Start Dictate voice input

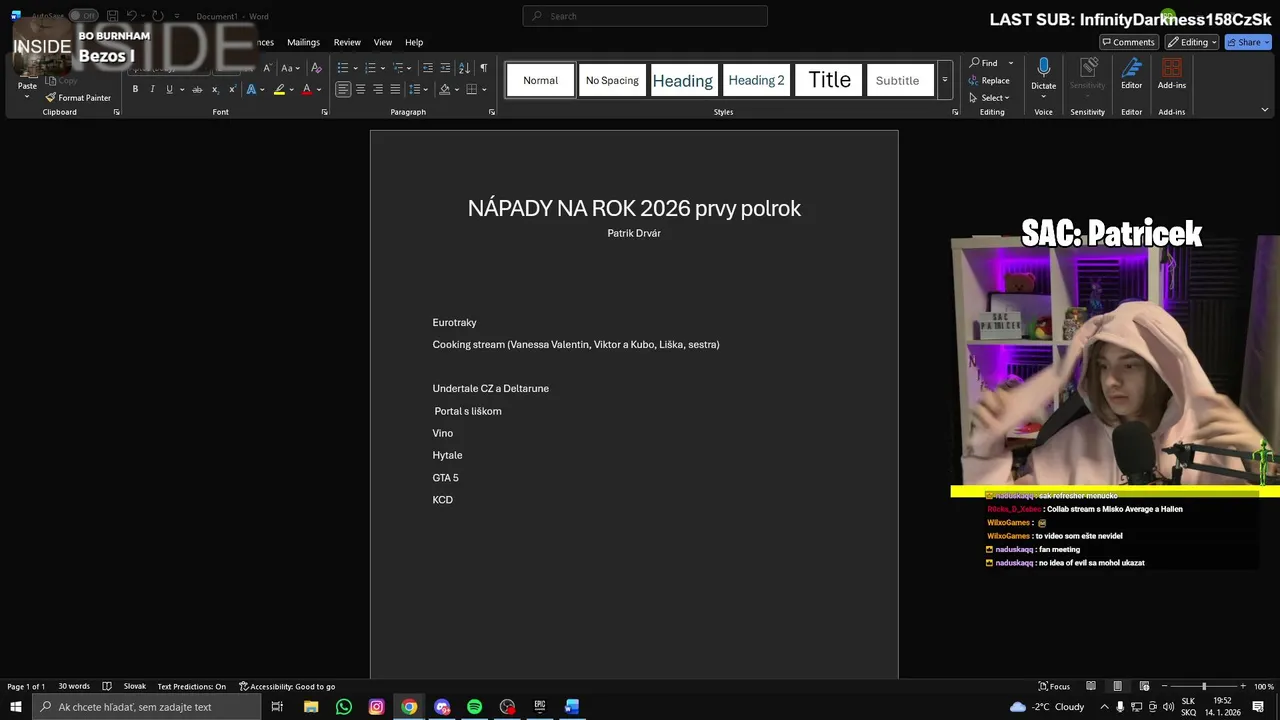(x=1043, y=73)
